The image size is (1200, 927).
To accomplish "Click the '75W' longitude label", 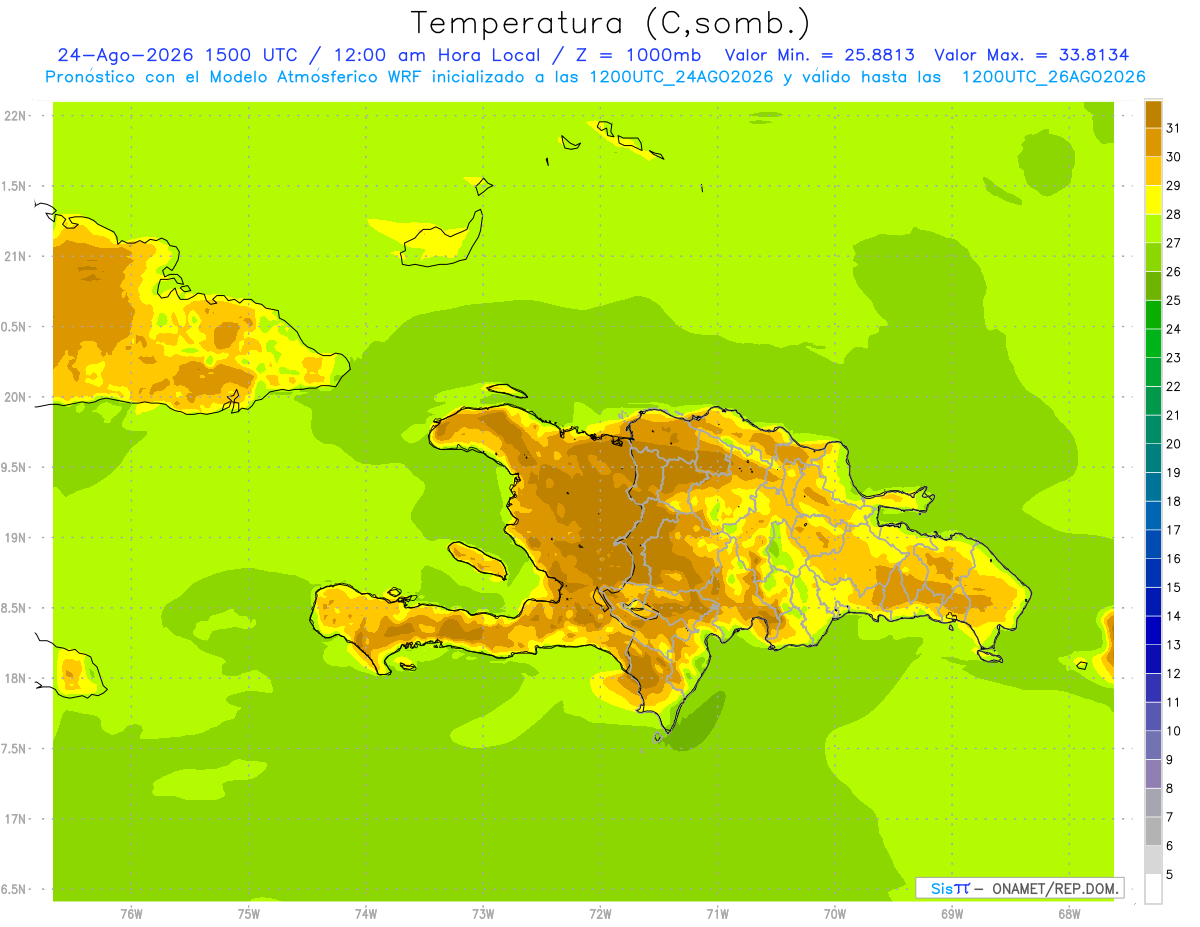I will (x=248, y=914).
